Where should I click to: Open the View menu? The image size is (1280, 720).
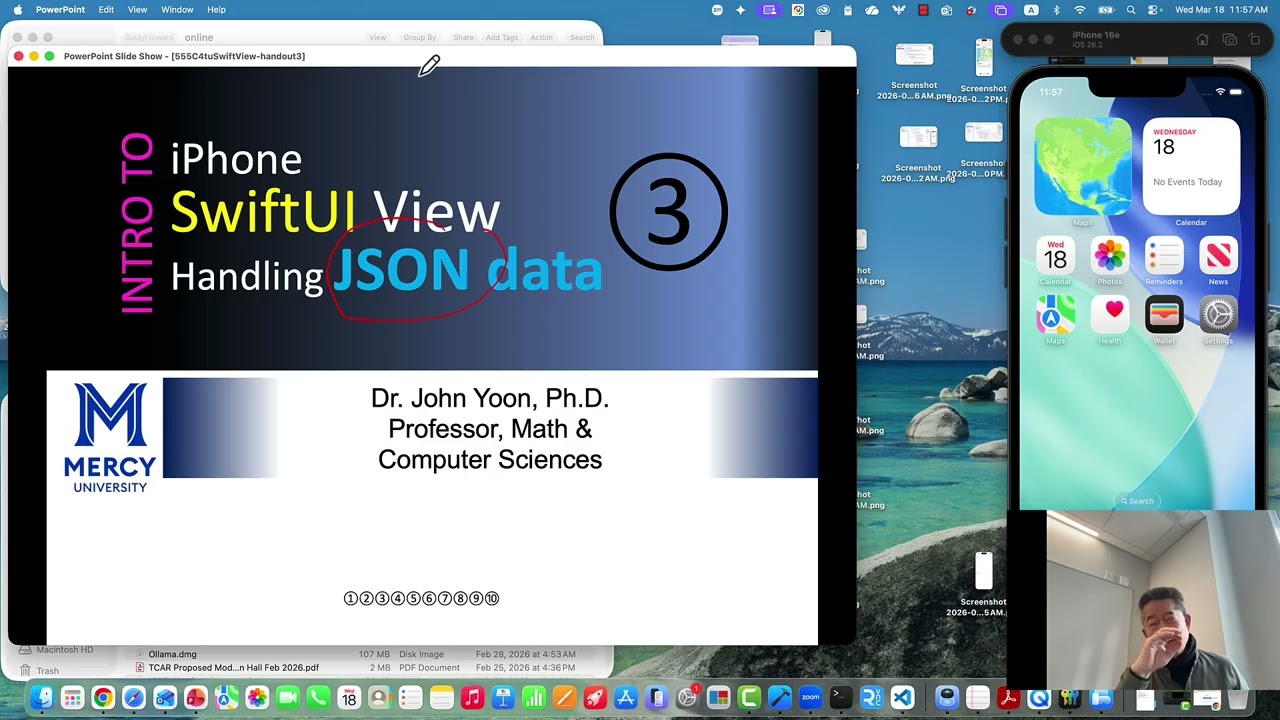137,9
